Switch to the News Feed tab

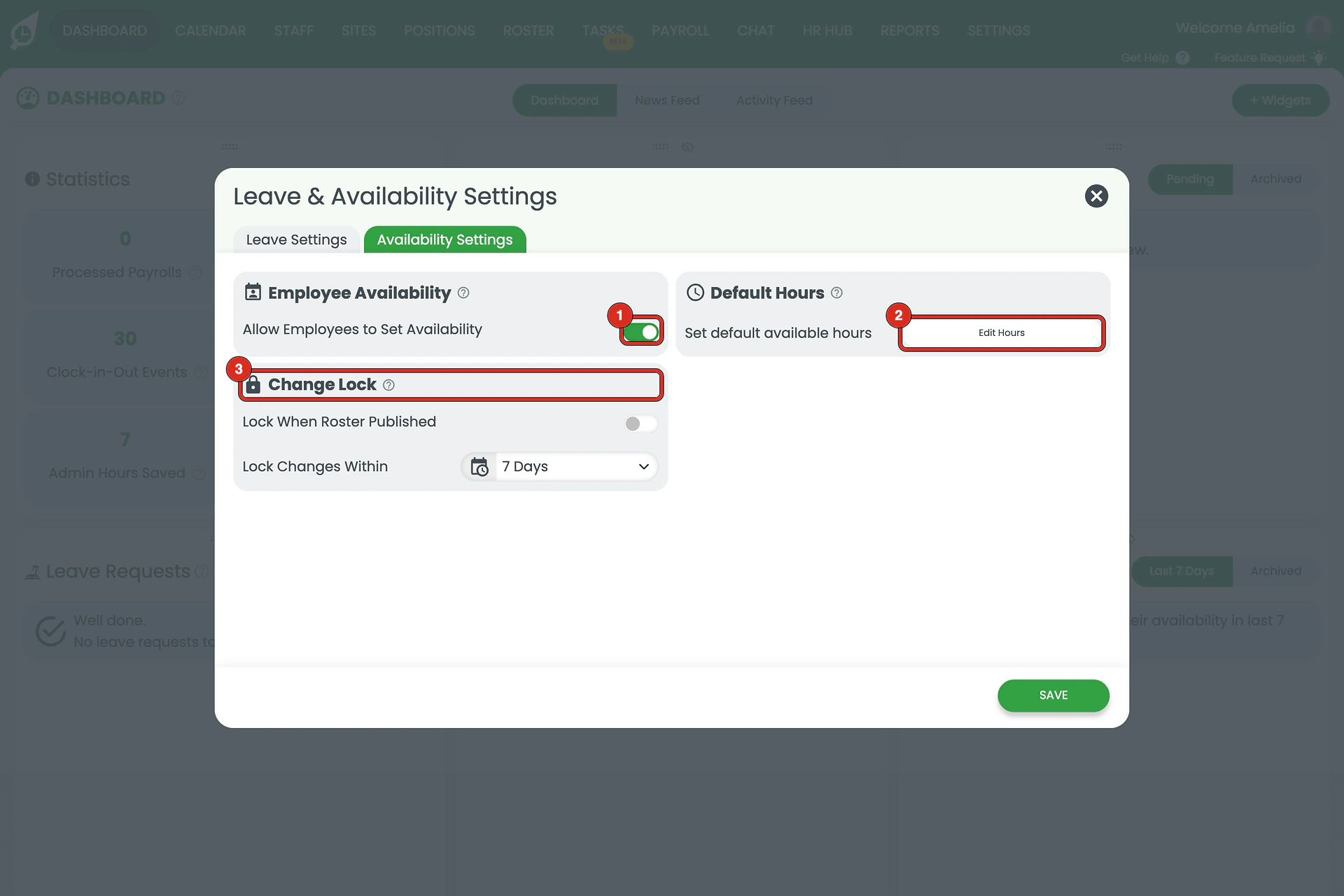(x=667, y=100)
